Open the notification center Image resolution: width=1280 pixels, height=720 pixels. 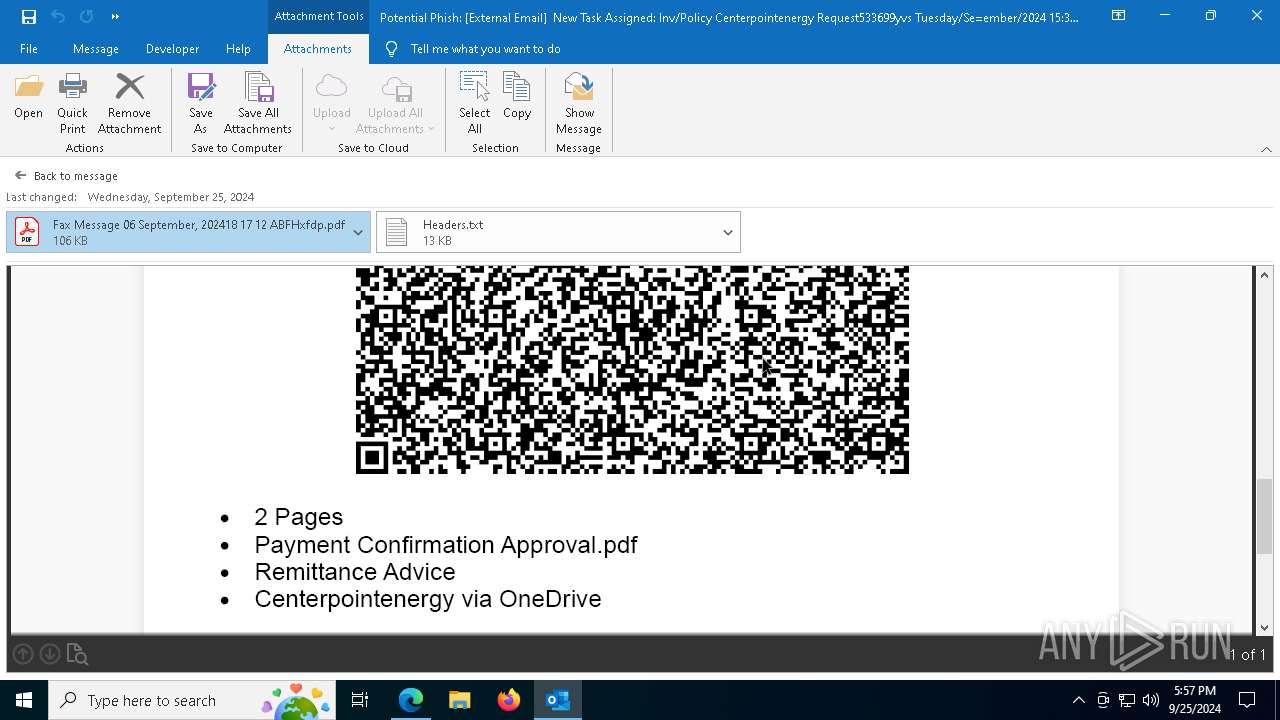(1247, 700)
